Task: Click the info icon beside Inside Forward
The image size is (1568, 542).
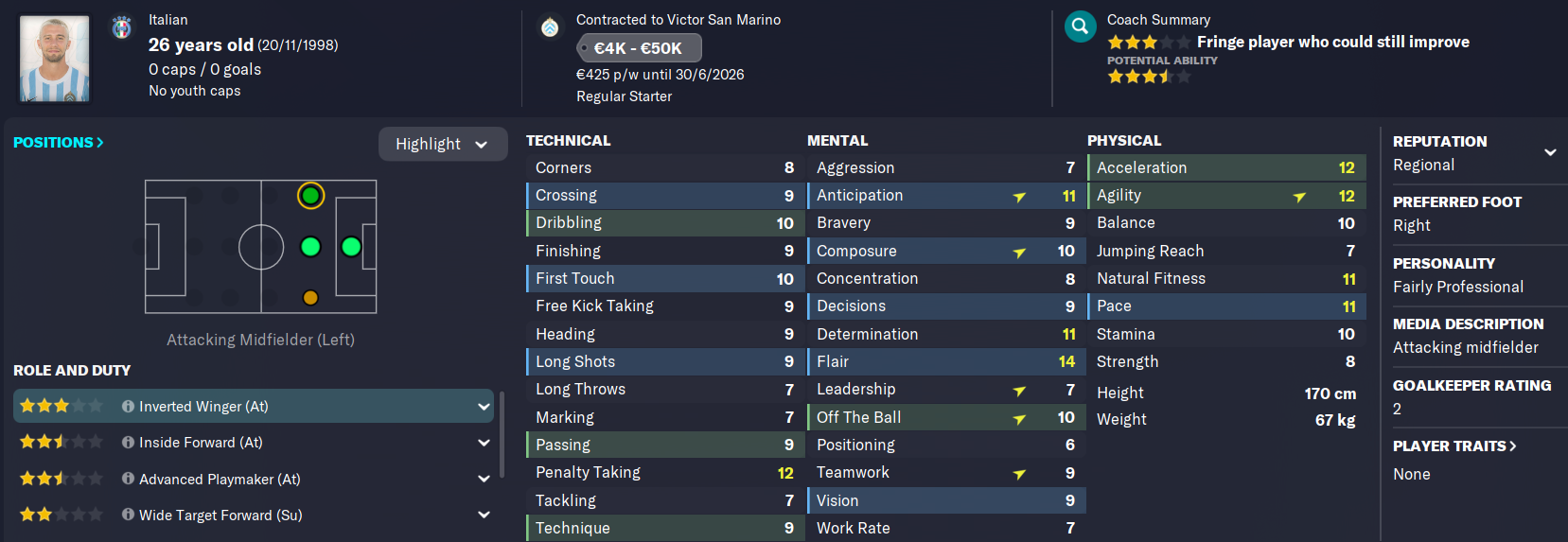Action: (128, 443)
